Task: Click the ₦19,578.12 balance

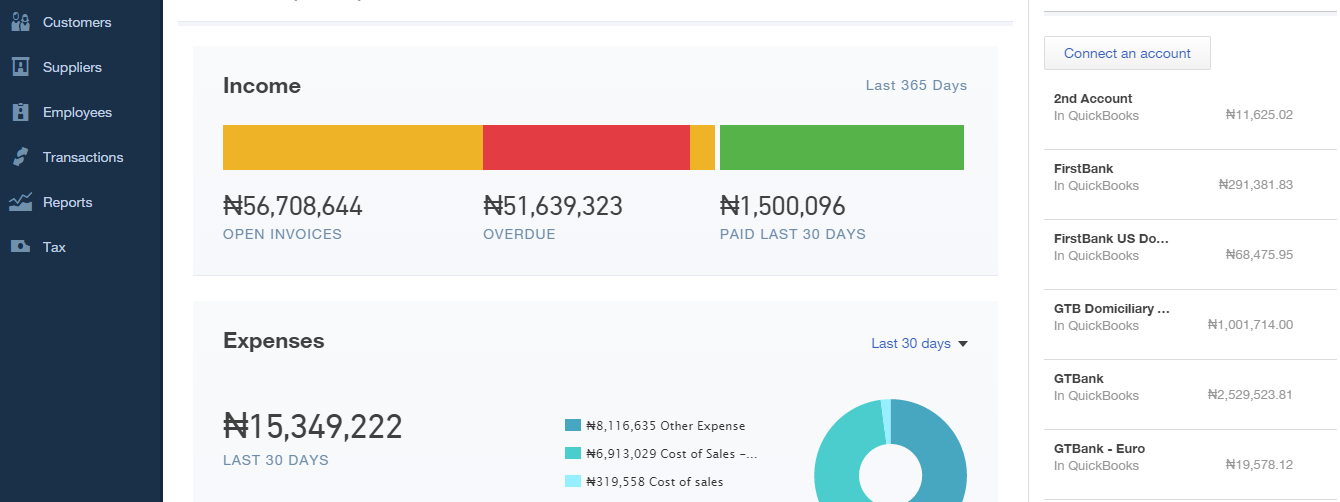Action: coord(1259,465)
